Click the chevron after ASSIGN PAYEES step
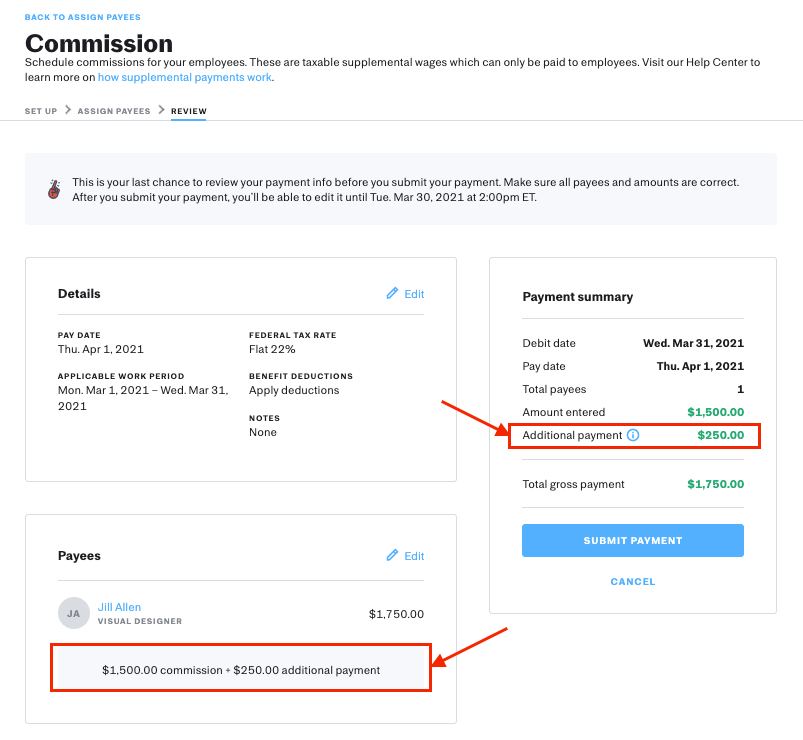The width and height of the screenshot is (803, 740). pyautogui.click(x=161, y=110)
